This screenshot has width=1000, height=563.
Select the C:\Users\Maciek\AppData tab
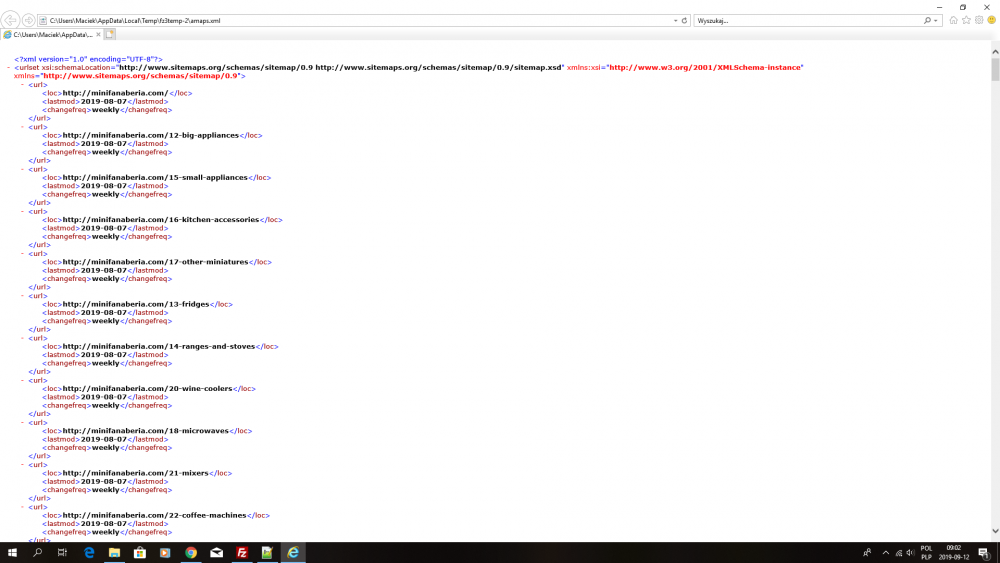pos(52,34)
